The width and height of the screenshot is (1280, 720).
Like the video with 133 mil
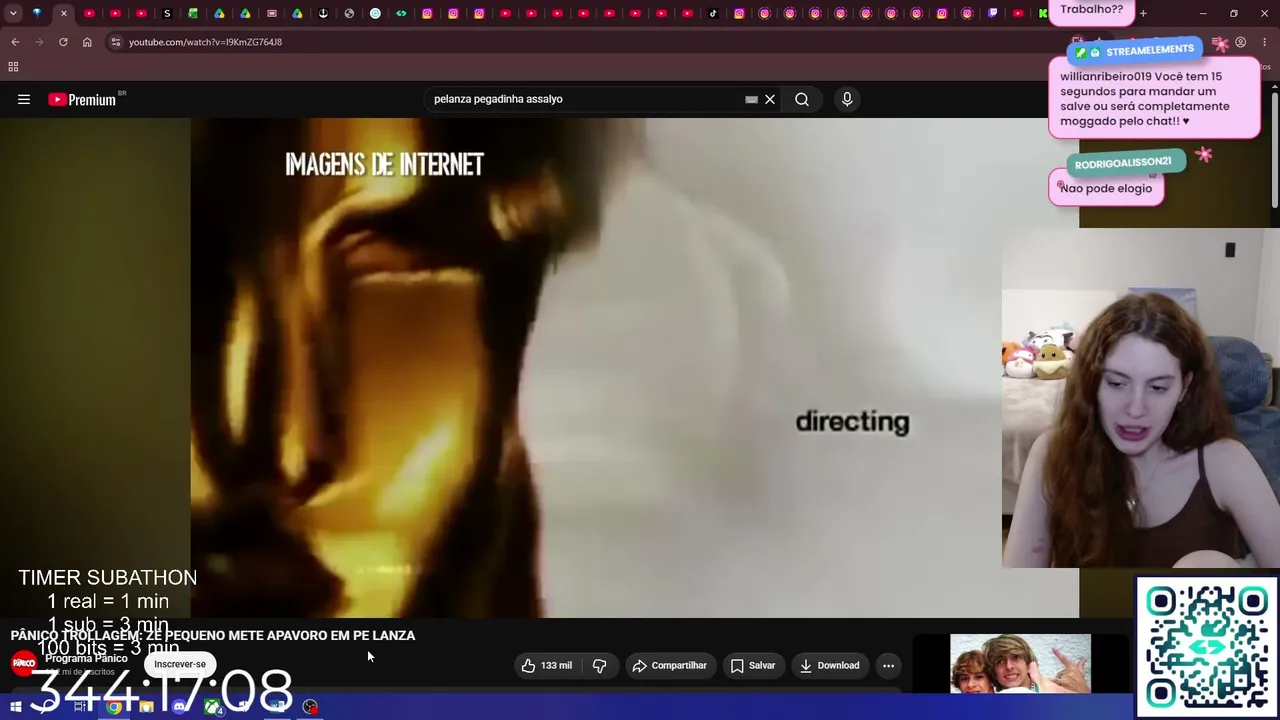click(x=547, y=665)
